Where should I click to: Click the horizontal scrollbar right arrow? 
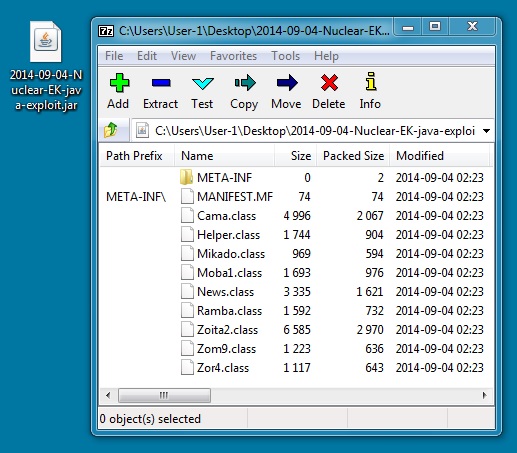[x=484, y=395]
